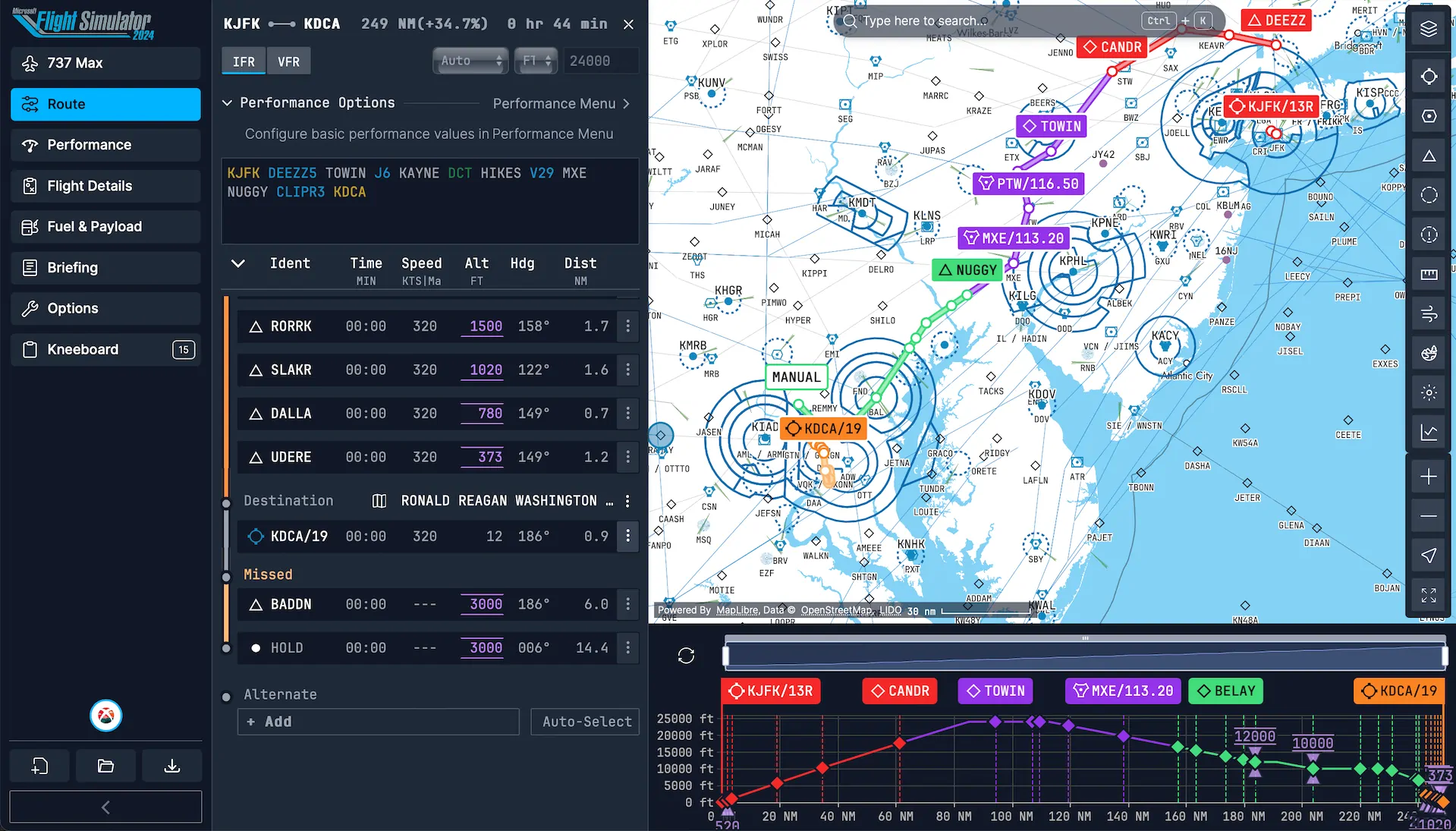Download the current flight plan

click(x=171, y=766)
